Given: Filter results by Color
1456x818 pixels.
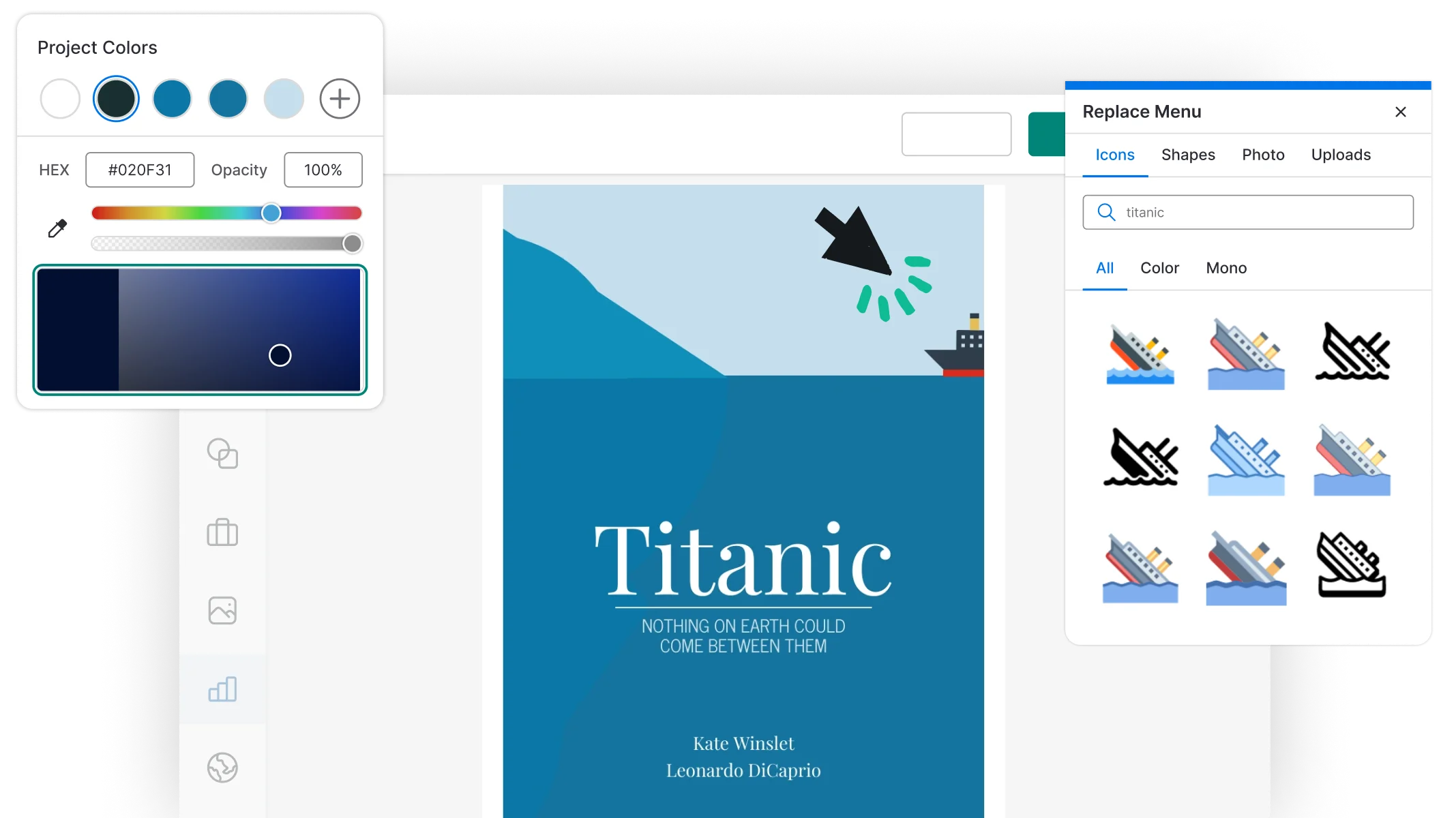Looking at the screenshot, I should point(1159,268).
